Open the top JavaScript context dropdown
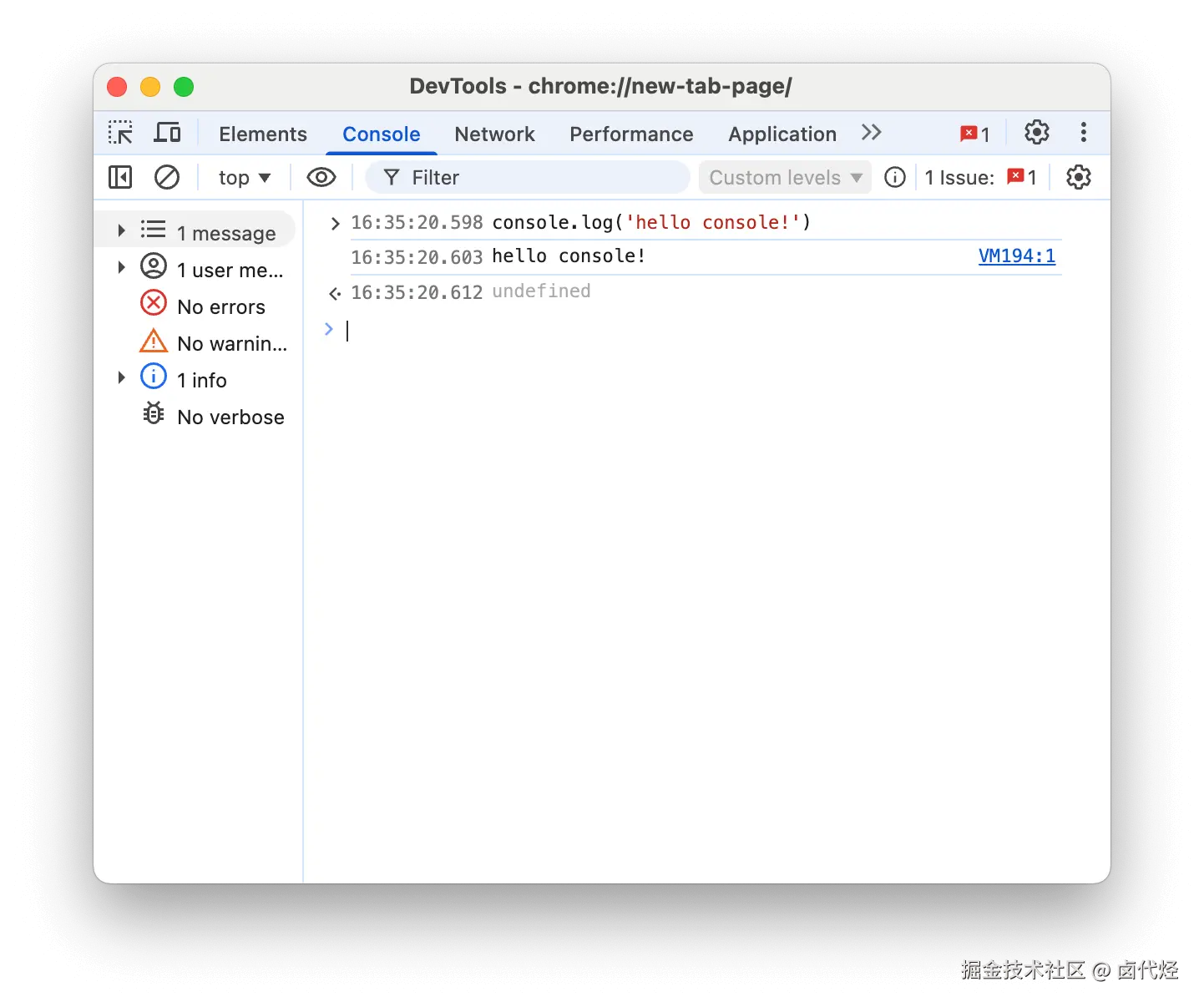Image resolution: width=1204 pixels, height=1007 pixels. [x=245, y=178]
